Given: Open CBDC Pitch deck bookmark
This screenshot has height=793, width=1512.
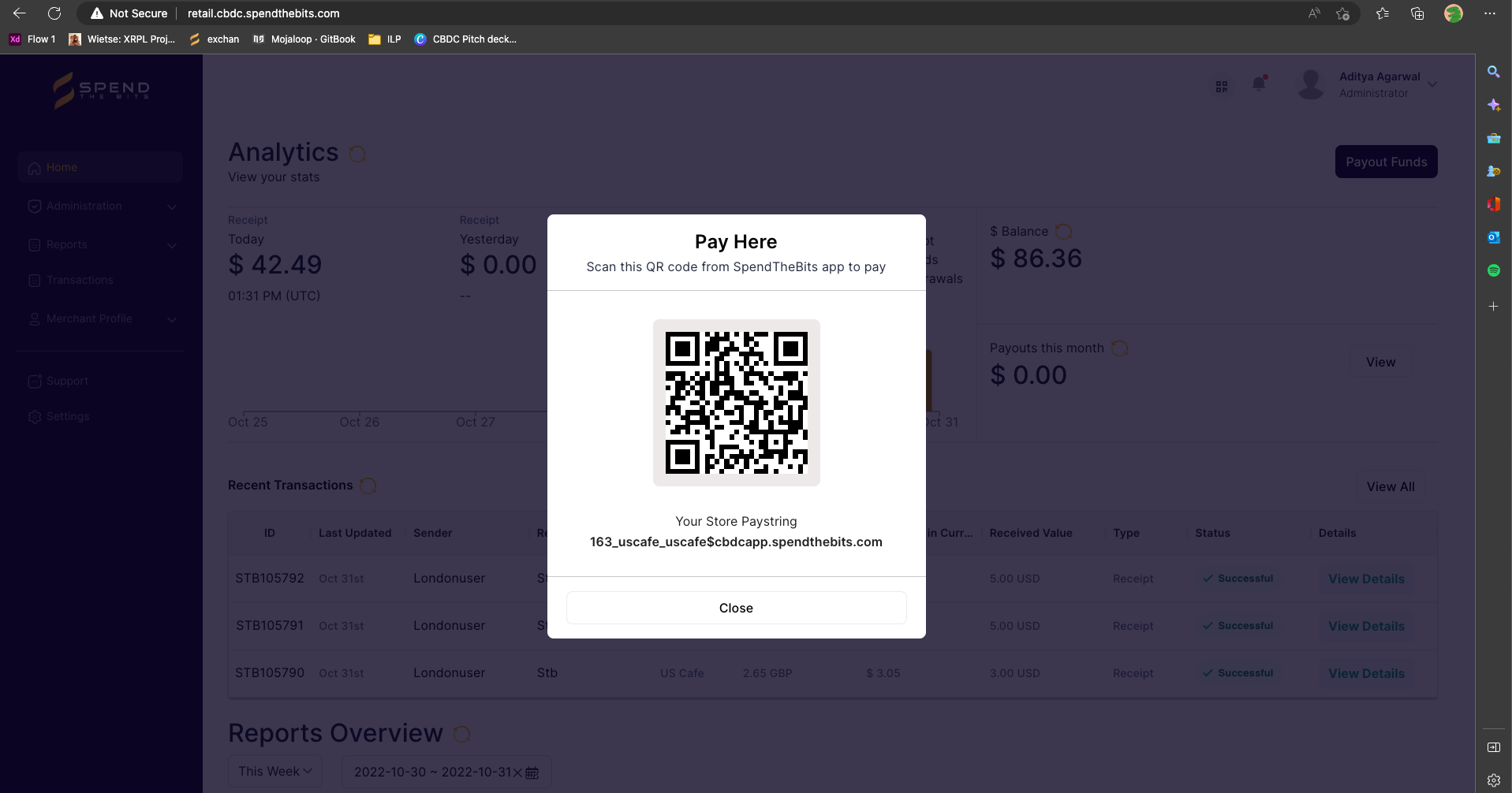Looking at the screenshot, I should 465,39.
